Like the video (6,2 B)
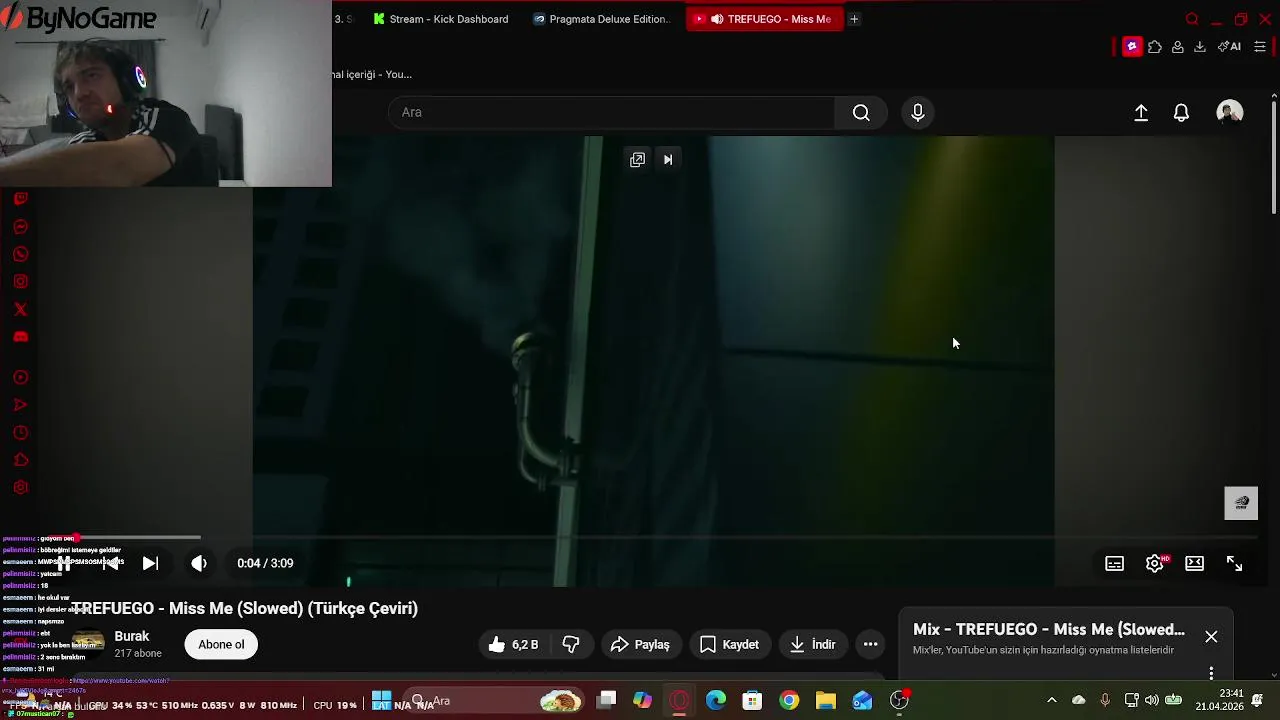This screenshot has height=720, width=1280. [x=514, y=645]
